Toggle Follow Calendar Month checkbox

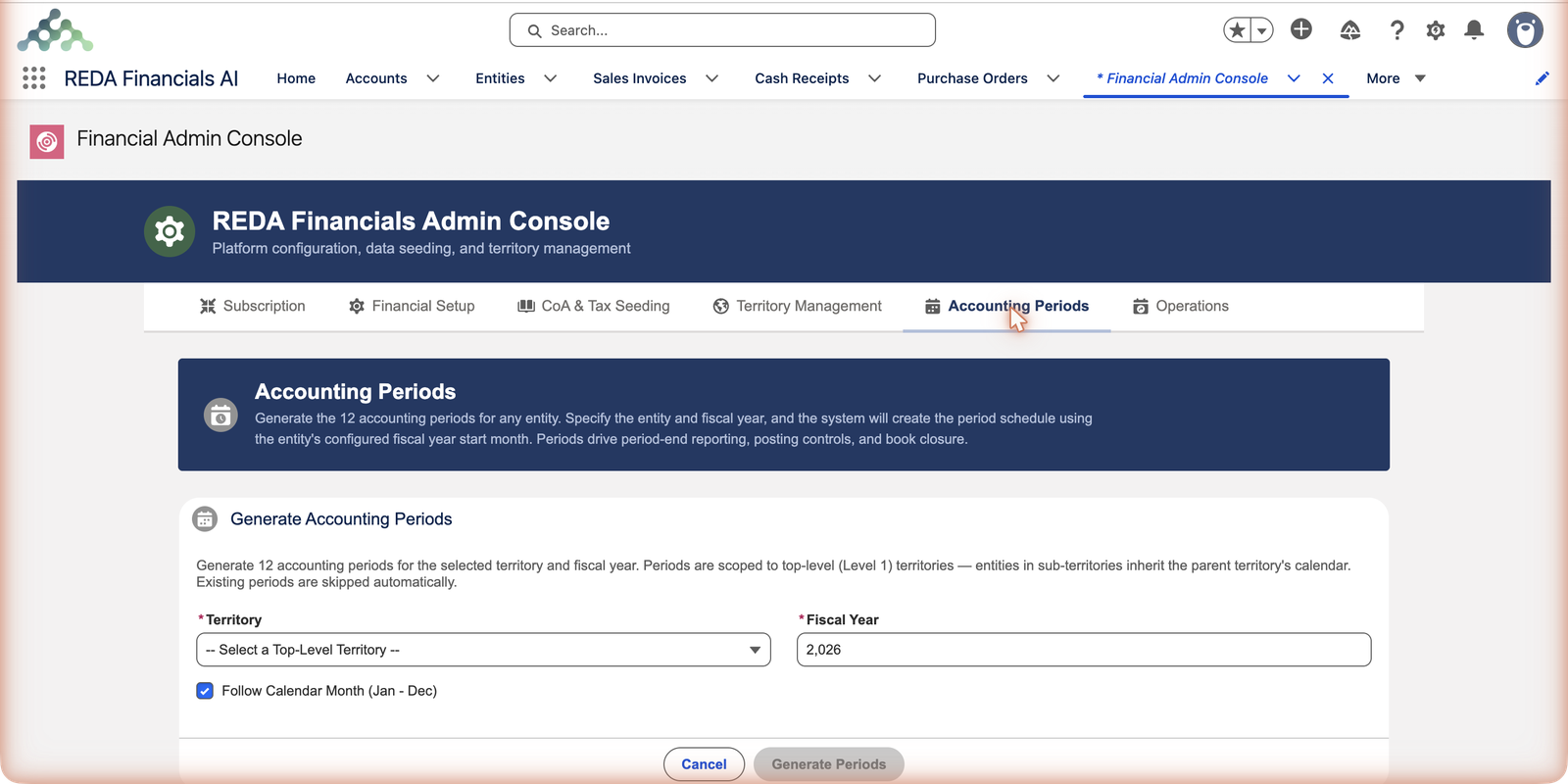(205, 691)
